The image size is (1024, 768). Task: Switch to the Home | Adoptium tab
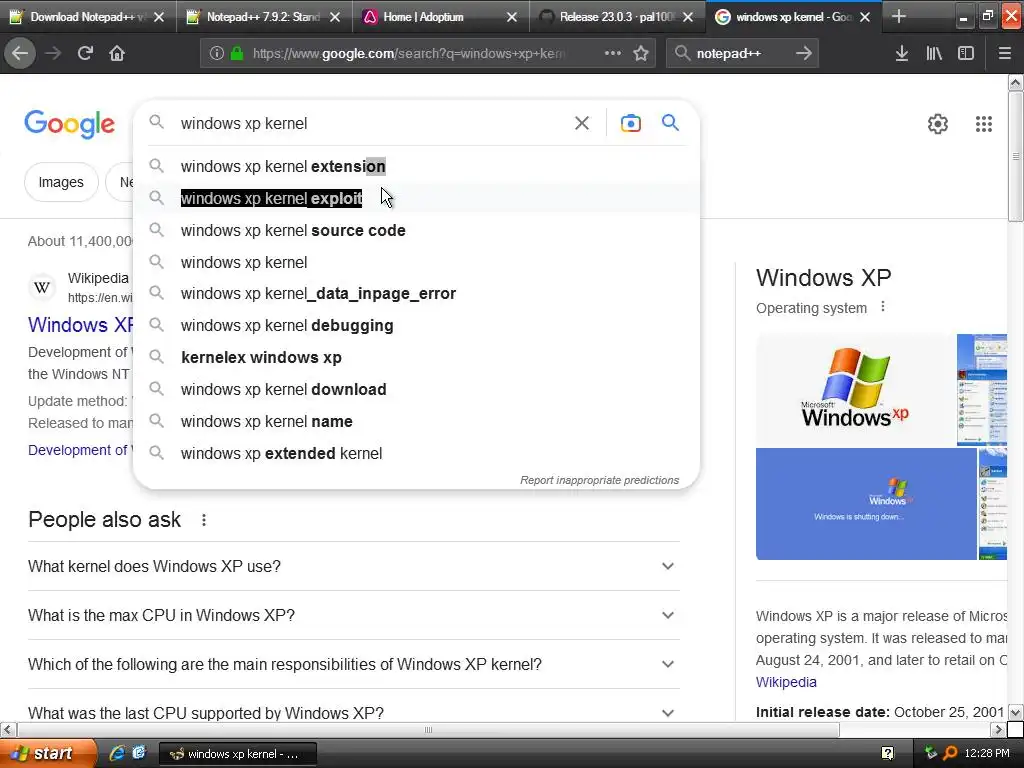[x=441, y=17]
